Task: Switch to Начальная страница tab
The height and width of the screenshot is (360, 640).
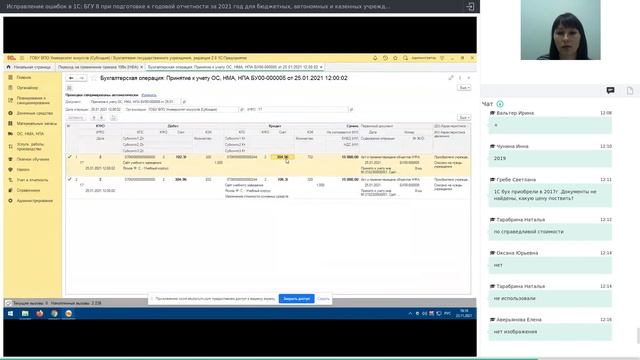Action: tap(29, 67)
